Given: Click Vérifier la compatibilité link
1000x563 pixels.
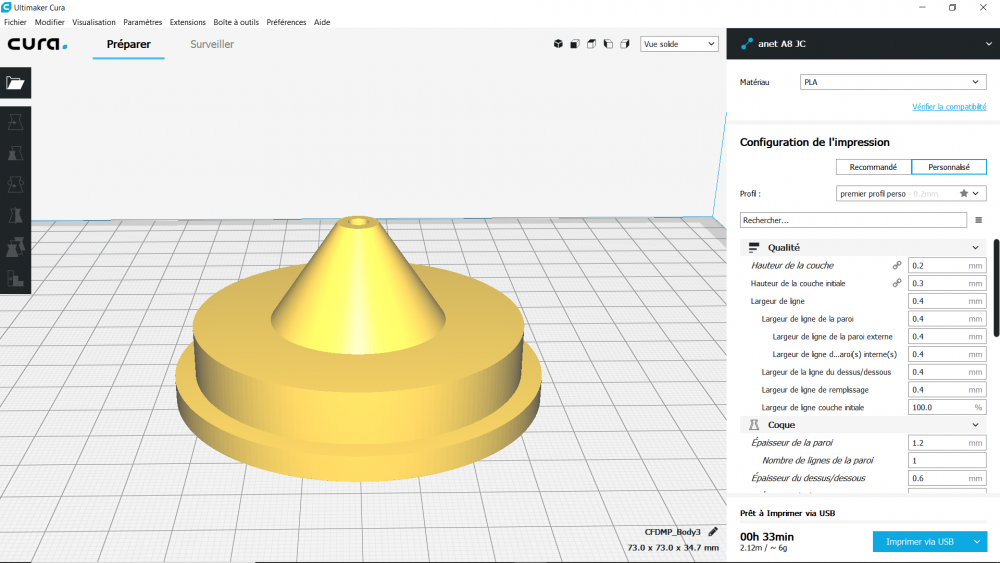Looking at the screenshot, I should [949, 106].
